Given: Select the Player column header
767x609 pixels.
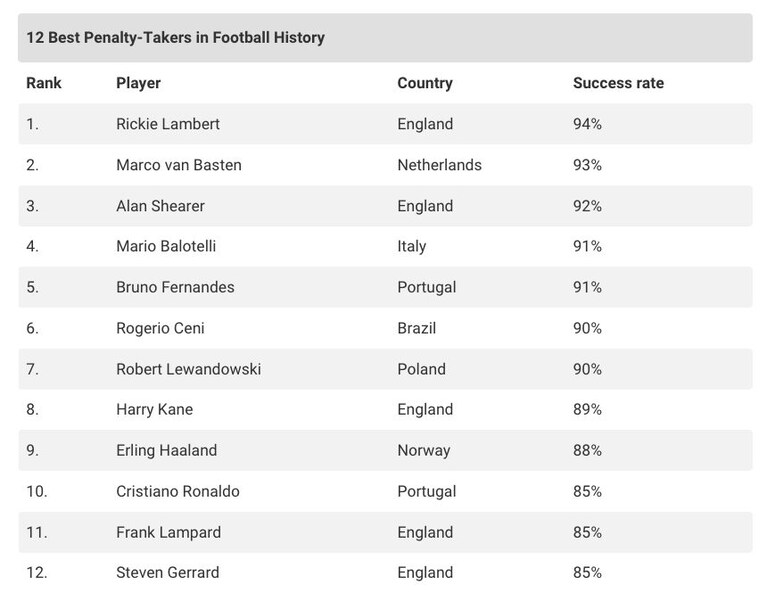Looking at the screenshot, I should [x=138, y=83].
